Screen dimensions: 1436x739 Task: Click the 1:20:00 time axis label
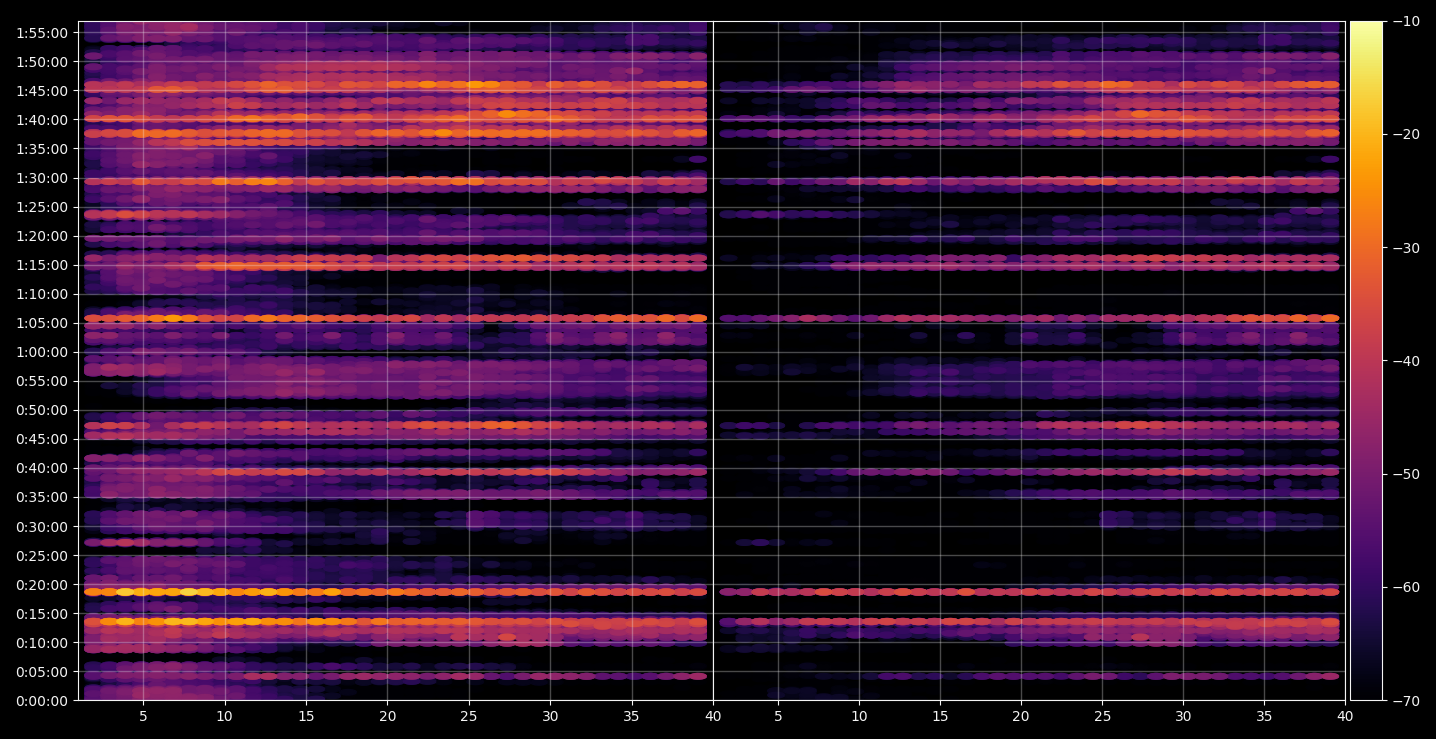click(x=42, y=236)
